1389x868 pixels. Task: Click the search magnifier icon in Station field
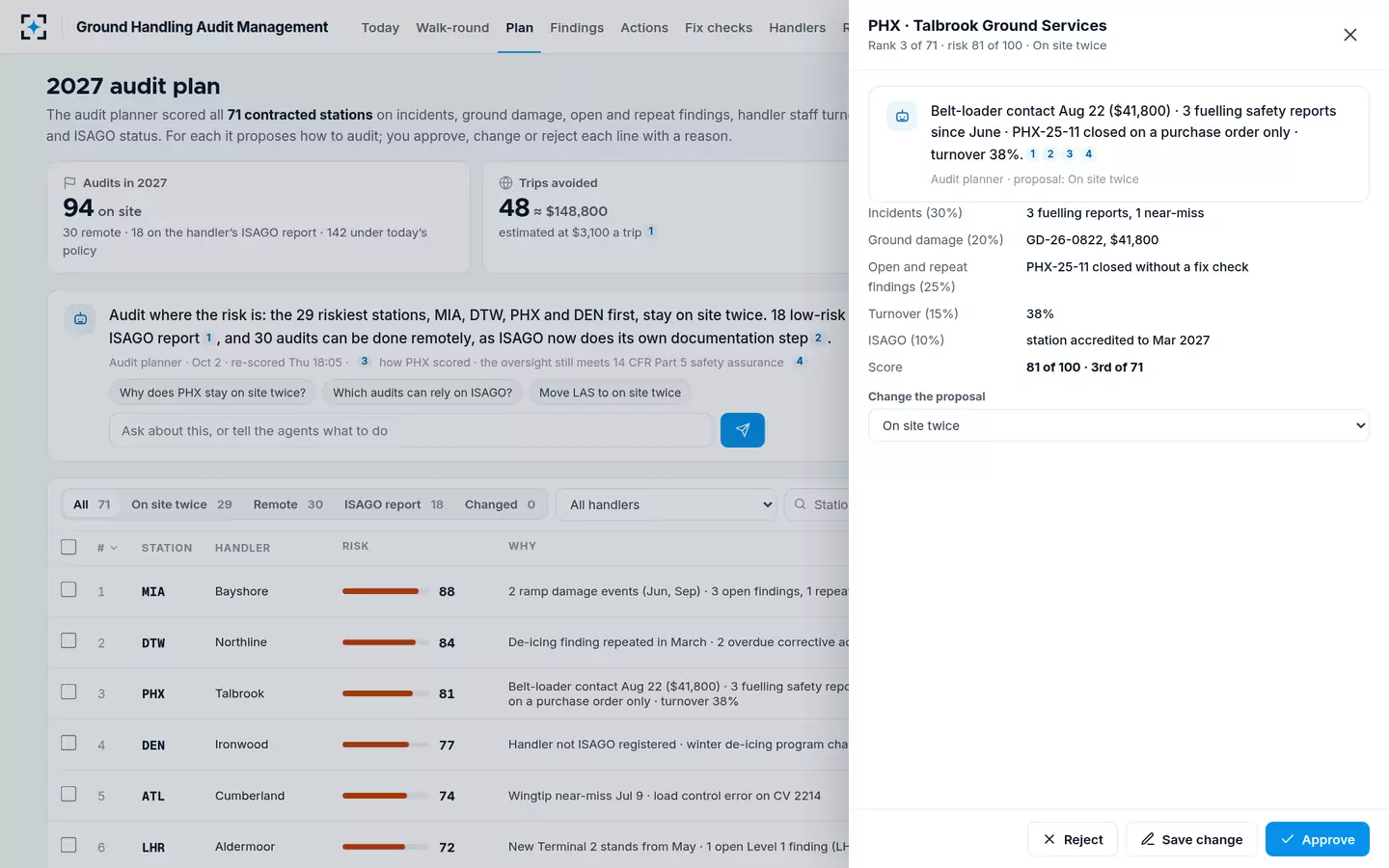(800, 504)
